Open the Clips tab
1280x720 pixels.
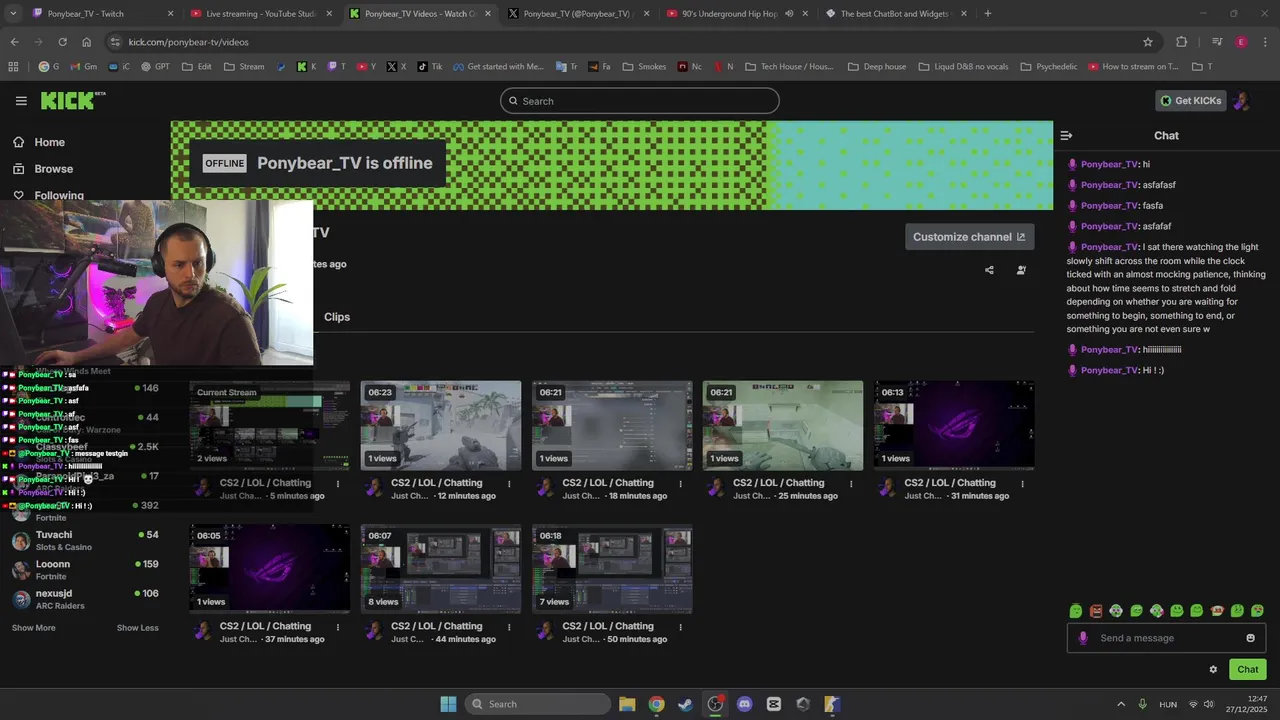337,317
